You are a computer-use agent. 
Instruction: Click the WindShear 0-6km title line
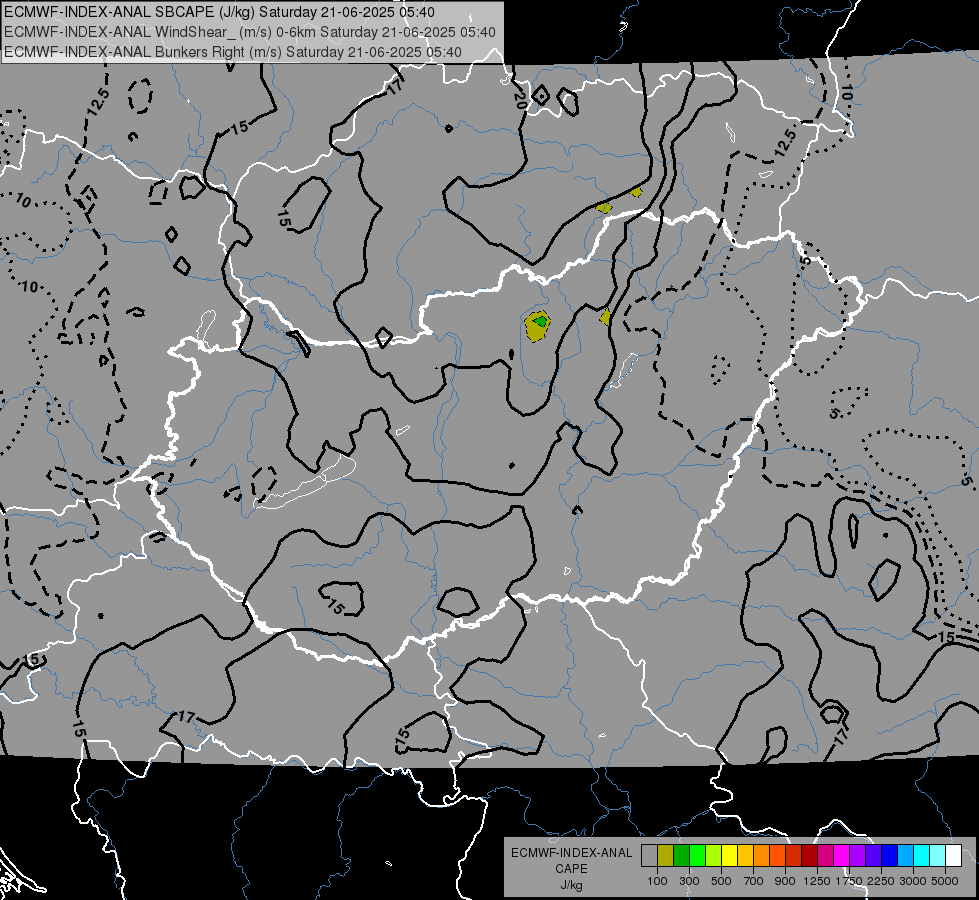(x=250, y=32)
